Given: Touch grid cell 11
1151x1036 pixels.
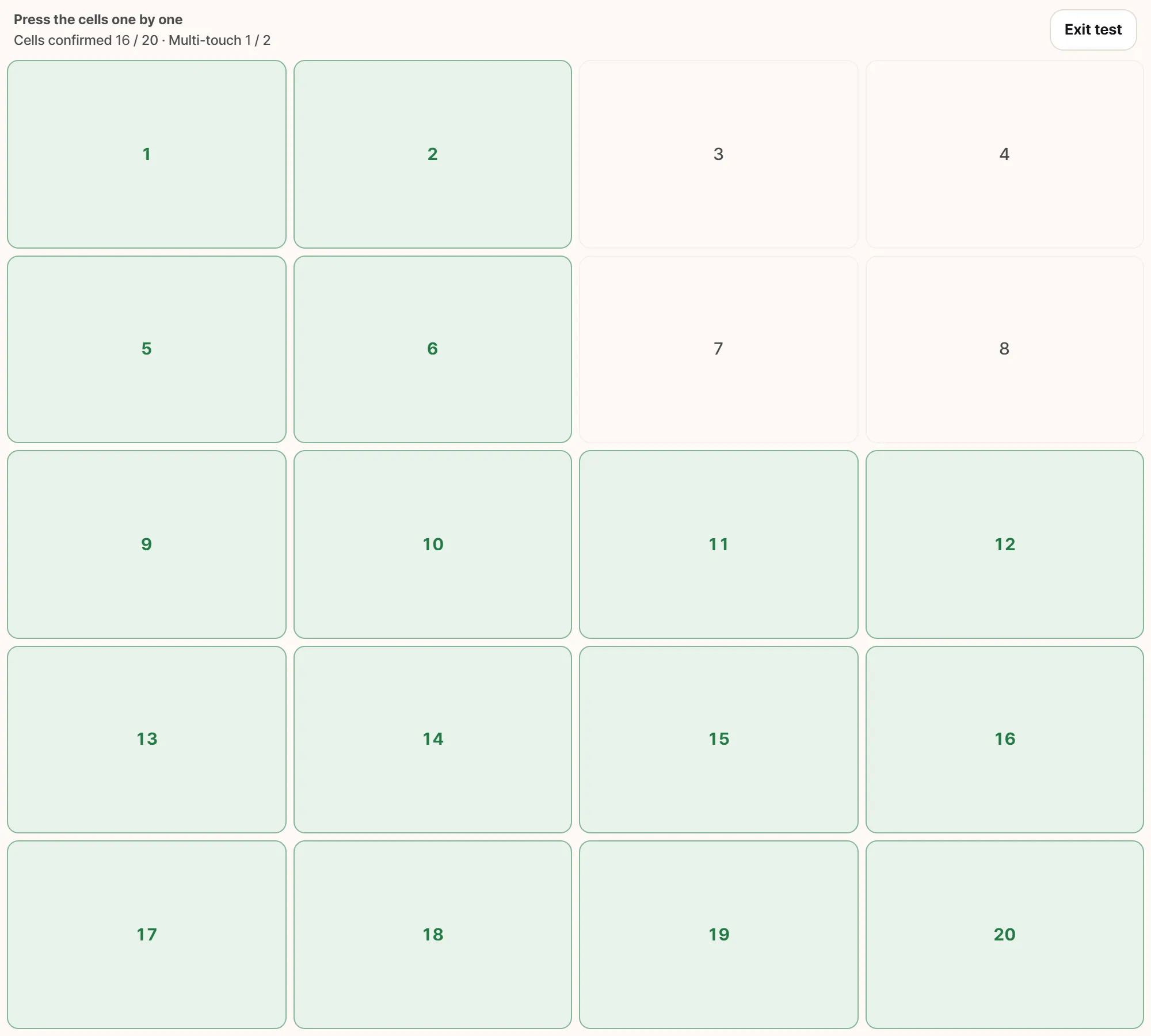Looking at the screenshot, I should [718, 544].
